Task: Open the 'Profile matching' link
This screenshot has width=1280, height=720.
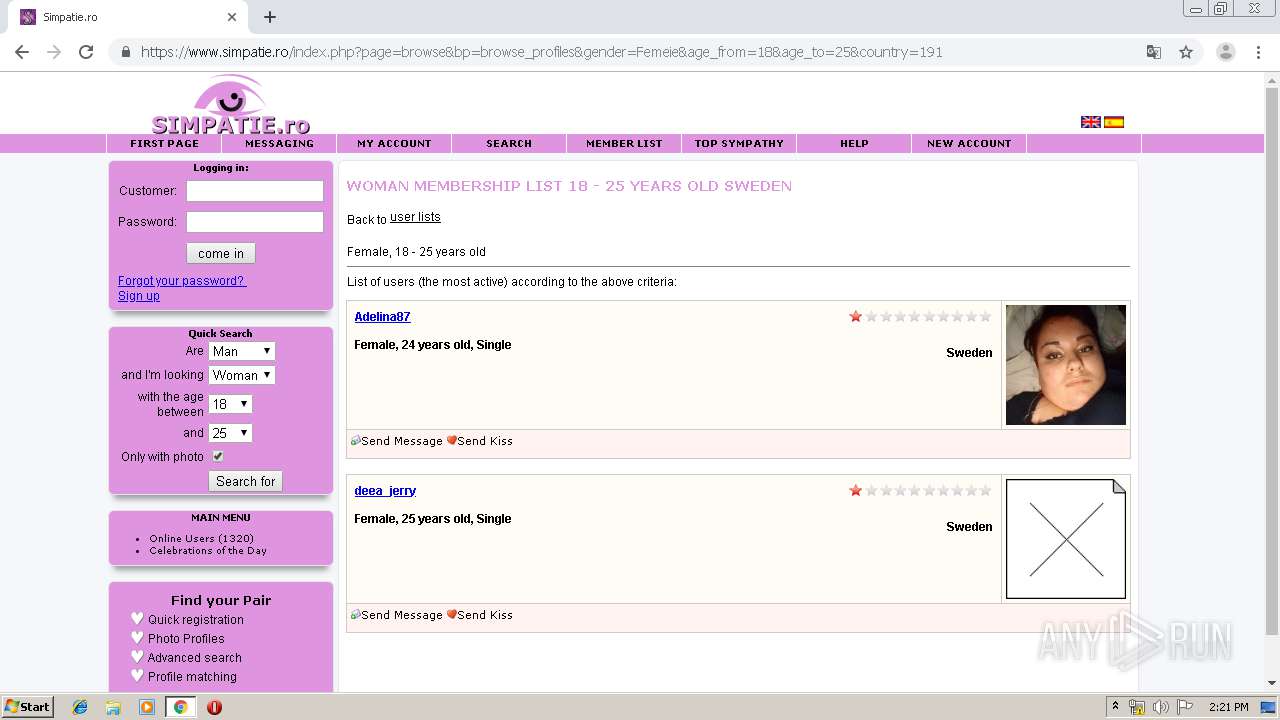Action: tap(192, 676)
